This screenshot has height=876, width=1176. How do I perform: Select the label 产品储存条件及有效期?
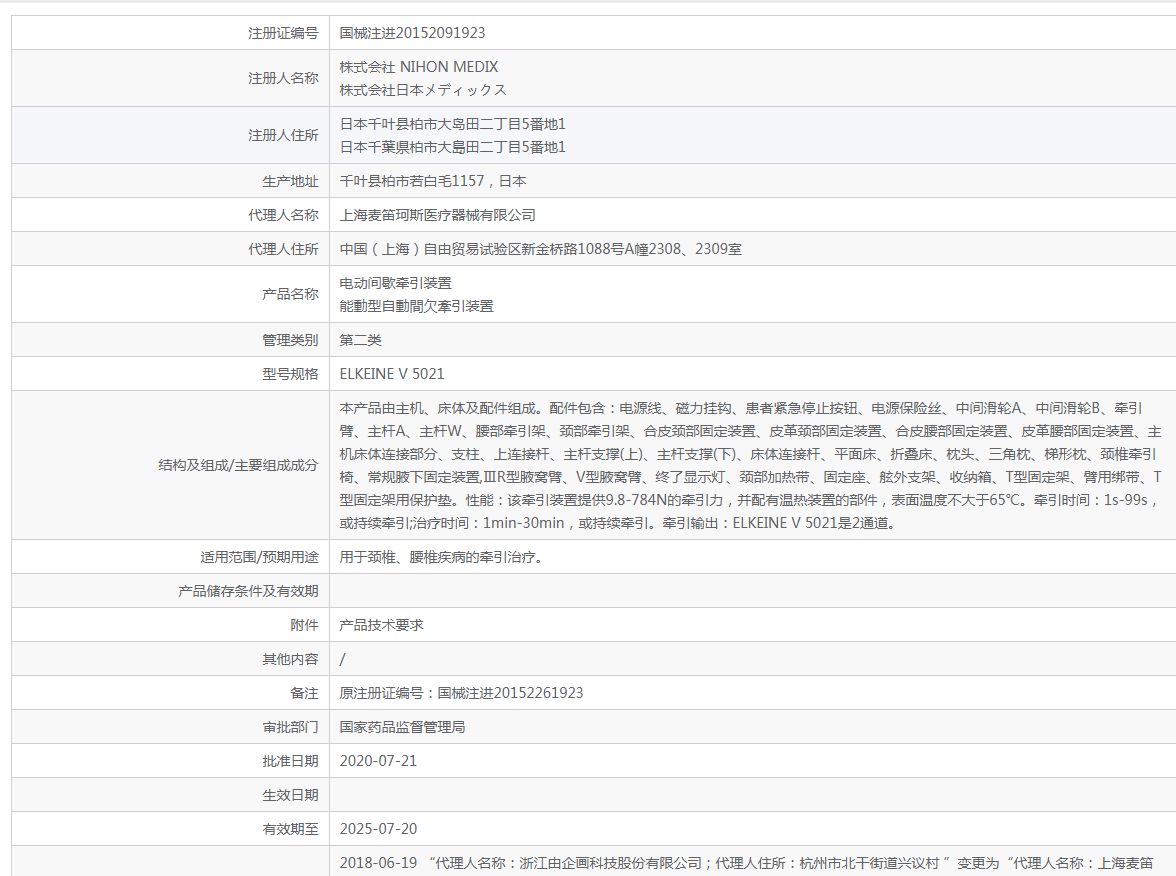click(248, 591)
